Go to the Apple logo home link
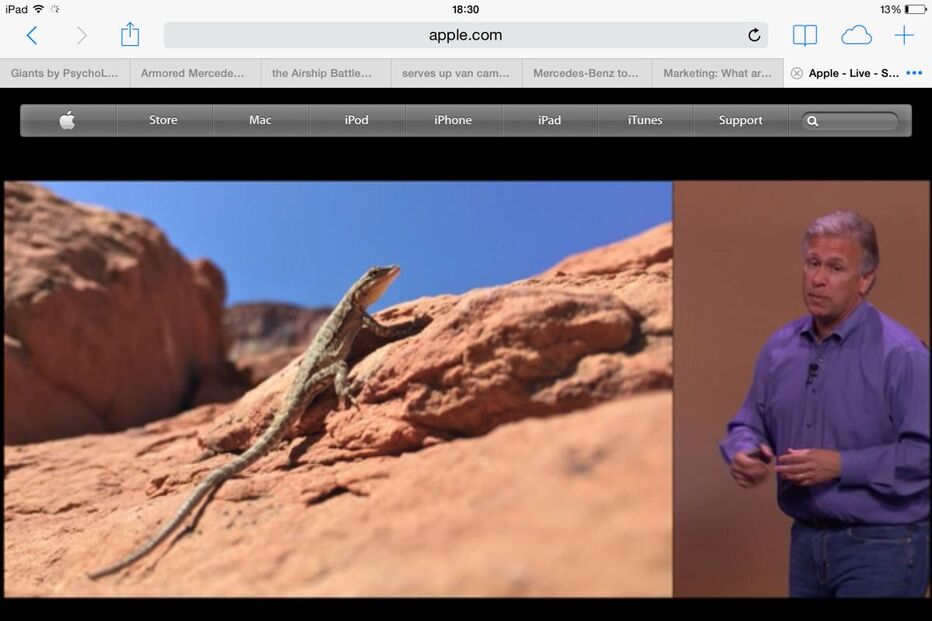The image size is (932, 621). (x=67, y=121)
